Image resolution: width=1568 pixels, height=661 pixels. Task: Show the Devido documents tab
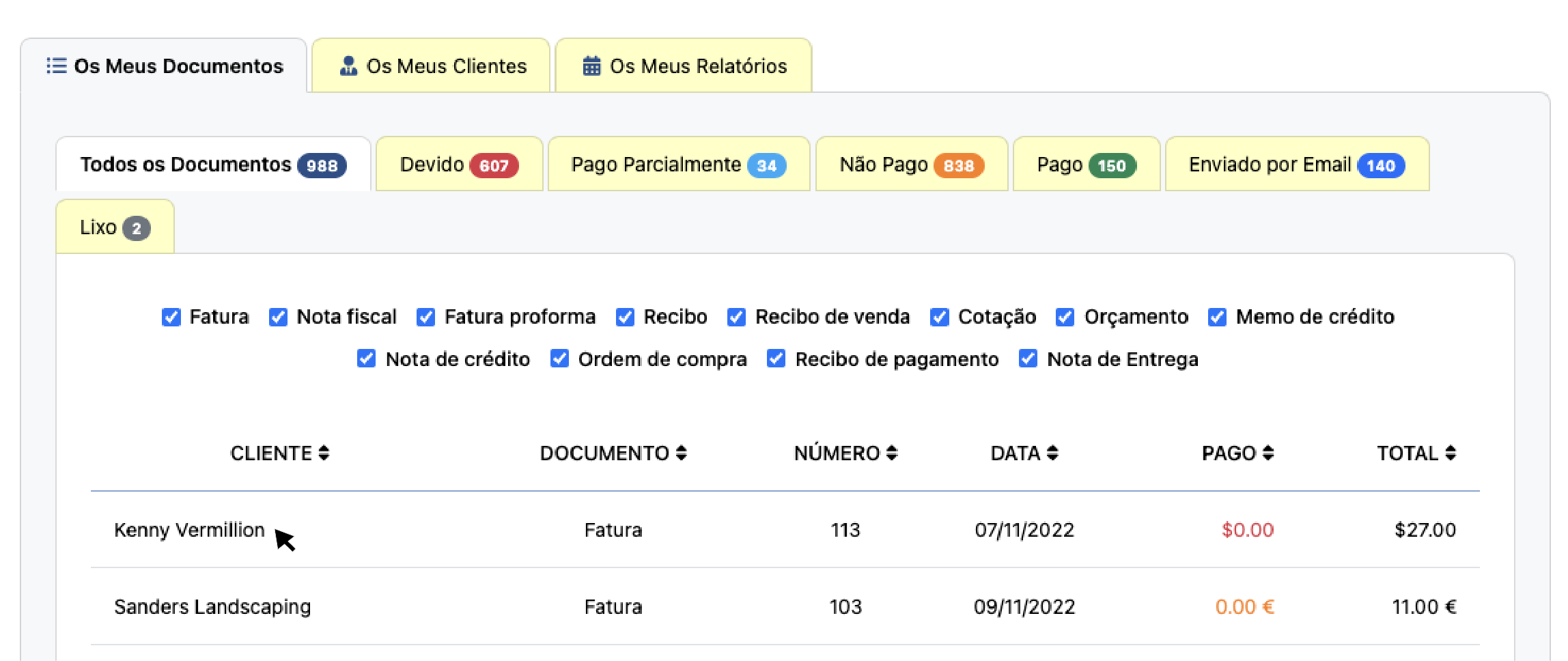pos(459,165)
